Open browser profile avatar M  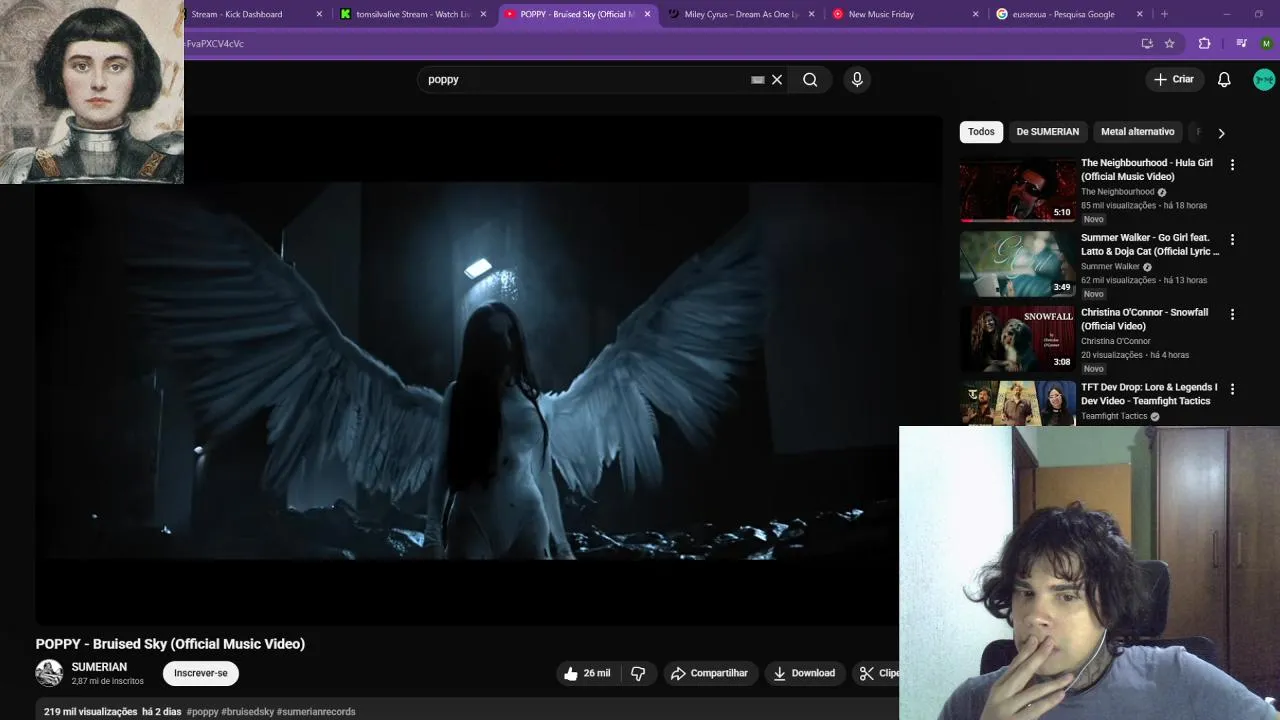1266,43
